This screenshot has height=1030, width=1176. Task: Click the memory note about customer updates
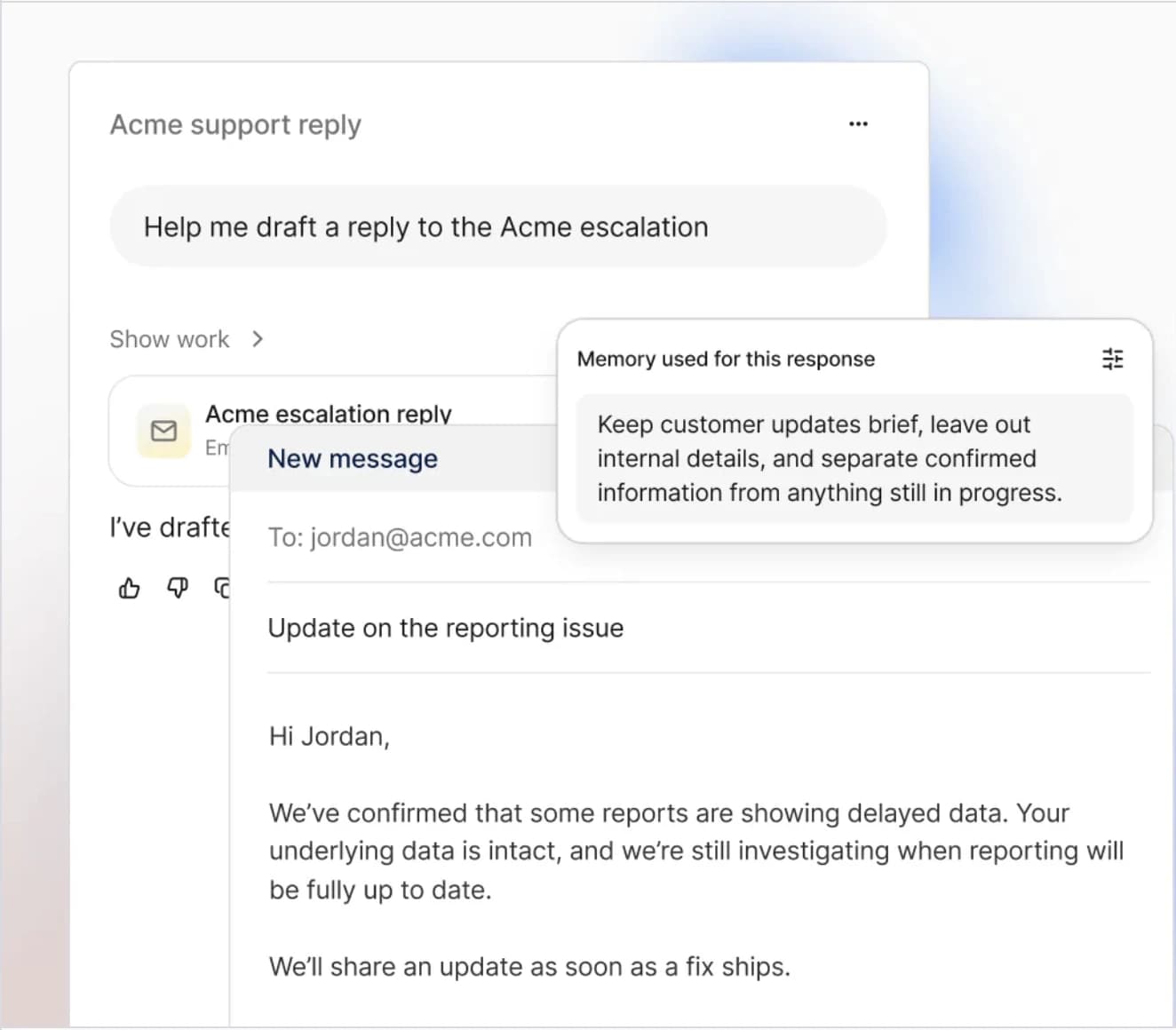point(854,458)
